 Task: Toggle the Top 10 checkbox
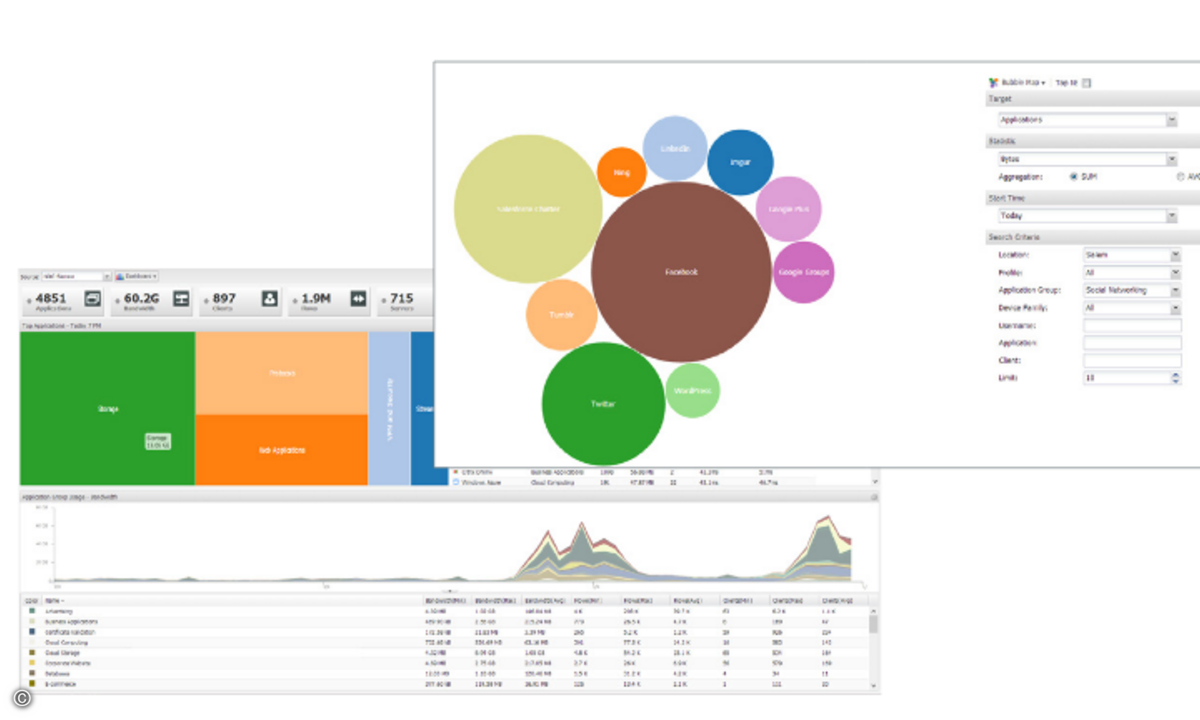1087,83
